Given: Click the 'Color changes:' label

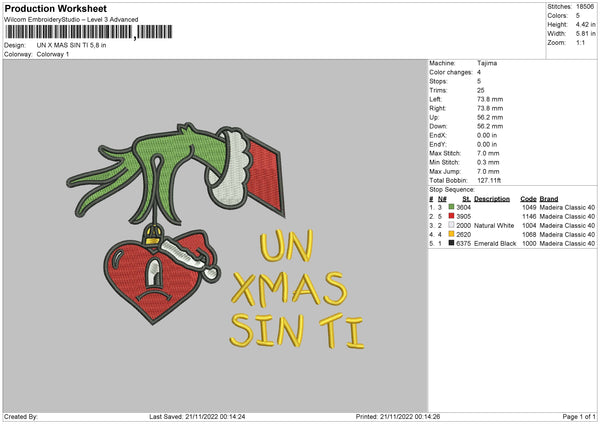Looking at the screenshot, I should pyautogui.click(x=451, y=72).
